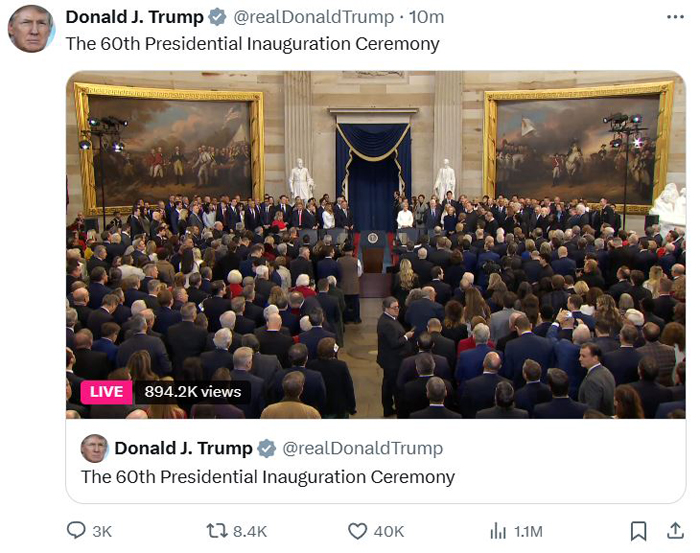This screenshot has width=700, height=553.
Task: Click the reply speech bubble icon
Action: (x=76, y=530)
